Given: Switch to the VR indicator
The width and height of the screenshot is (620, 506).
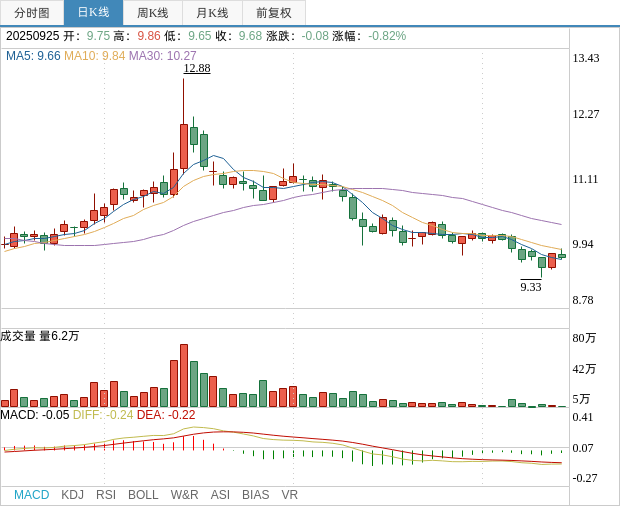Looking at the screenshot, I should [x=289, y=495].
